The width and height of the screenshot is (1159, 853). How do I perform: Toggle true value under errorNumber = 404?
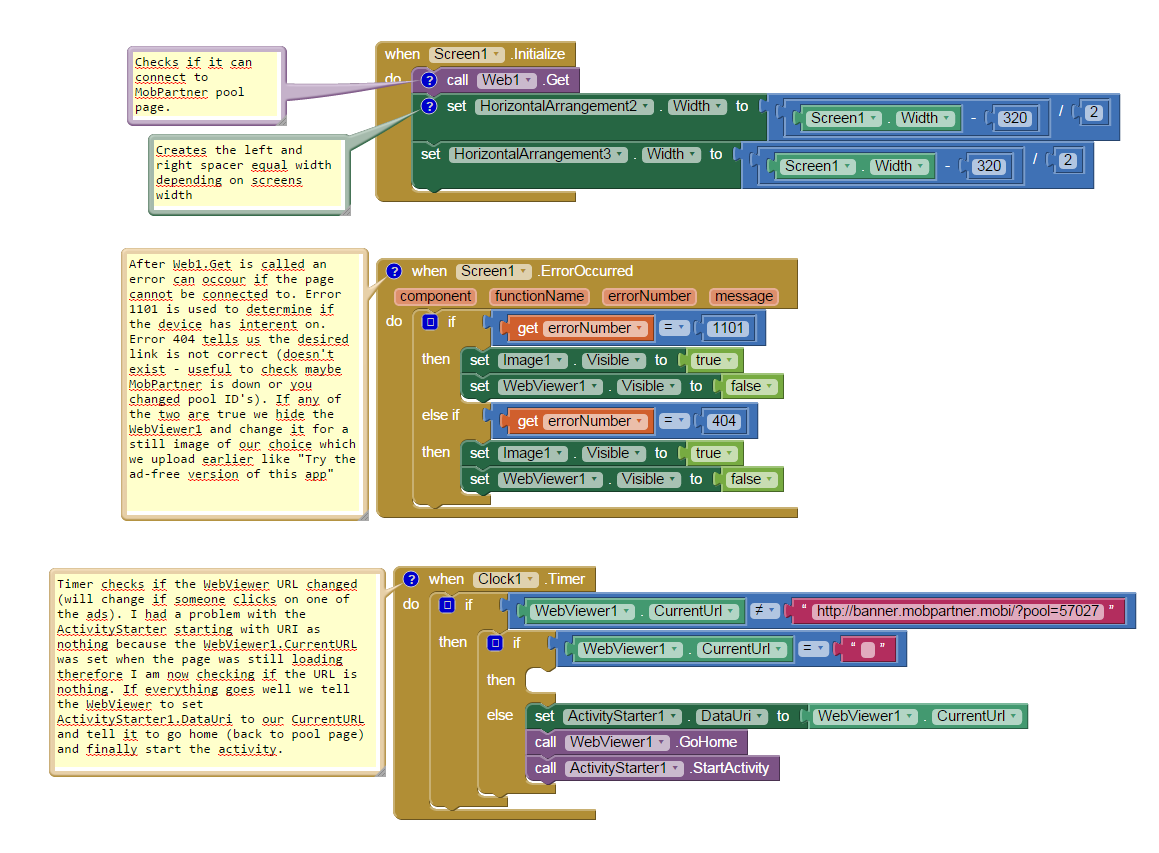click(714, 454)
